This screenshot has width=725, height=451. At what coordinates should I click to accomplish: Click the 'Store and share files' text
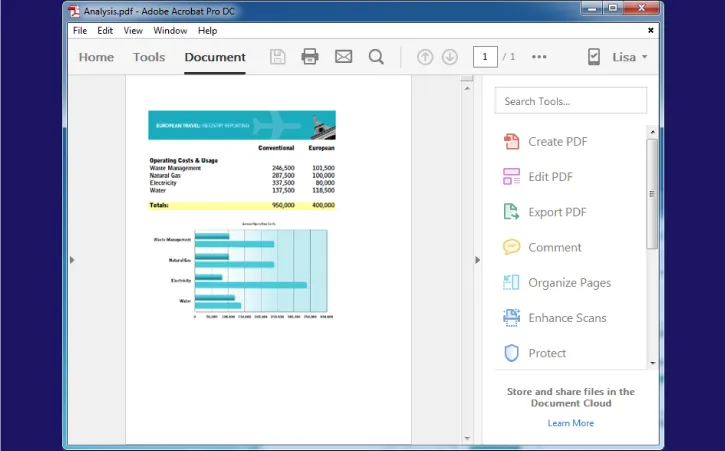pyautogui.click(x=571, y=397)
